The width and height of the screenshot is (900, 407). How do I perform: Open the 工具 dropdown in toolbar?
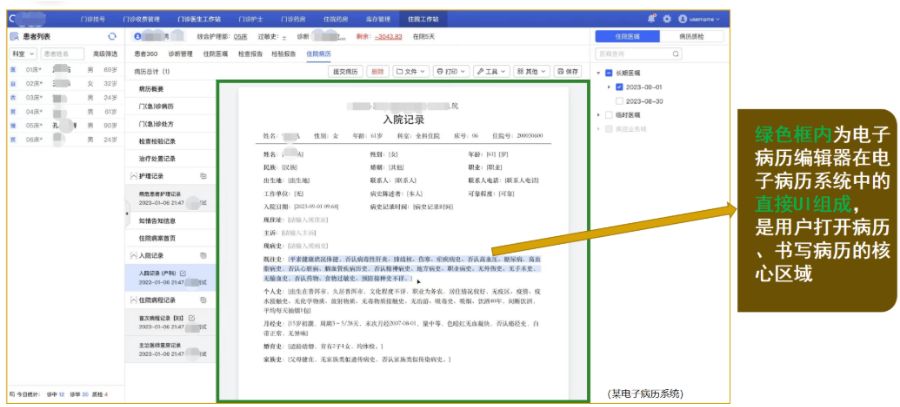pos(491,72)
